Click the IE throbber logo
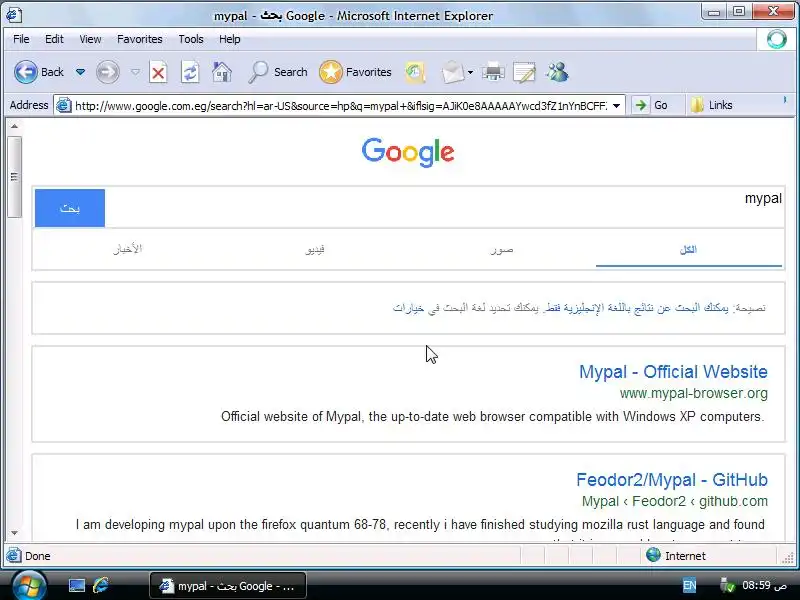This screenshot has height=600, width=800. (776, 39)
